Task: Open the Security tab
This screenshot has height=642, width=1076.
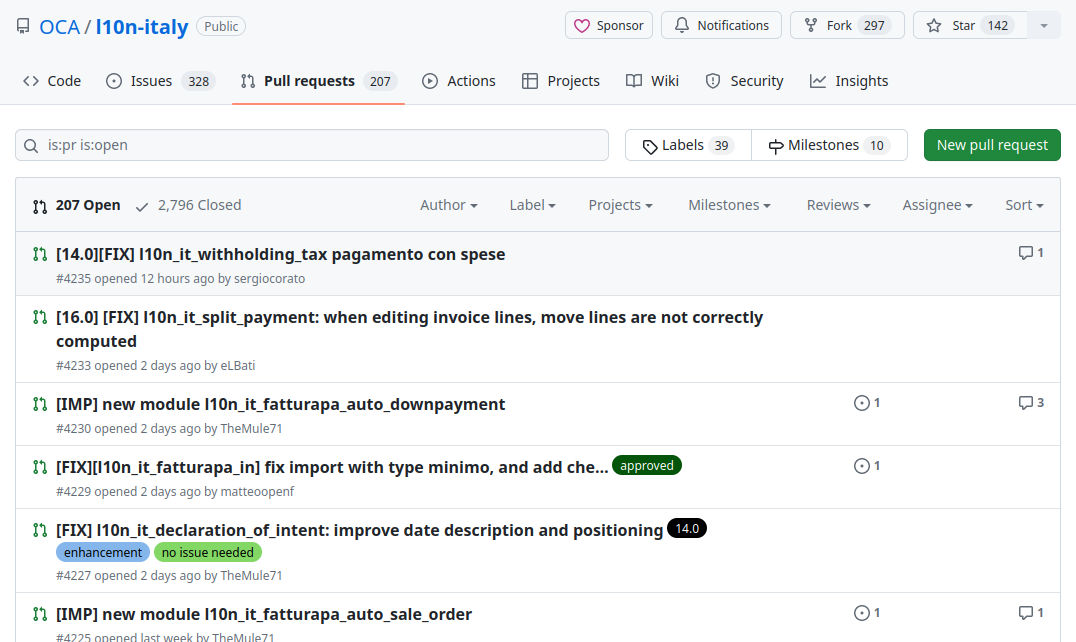Action: point(745,81)
